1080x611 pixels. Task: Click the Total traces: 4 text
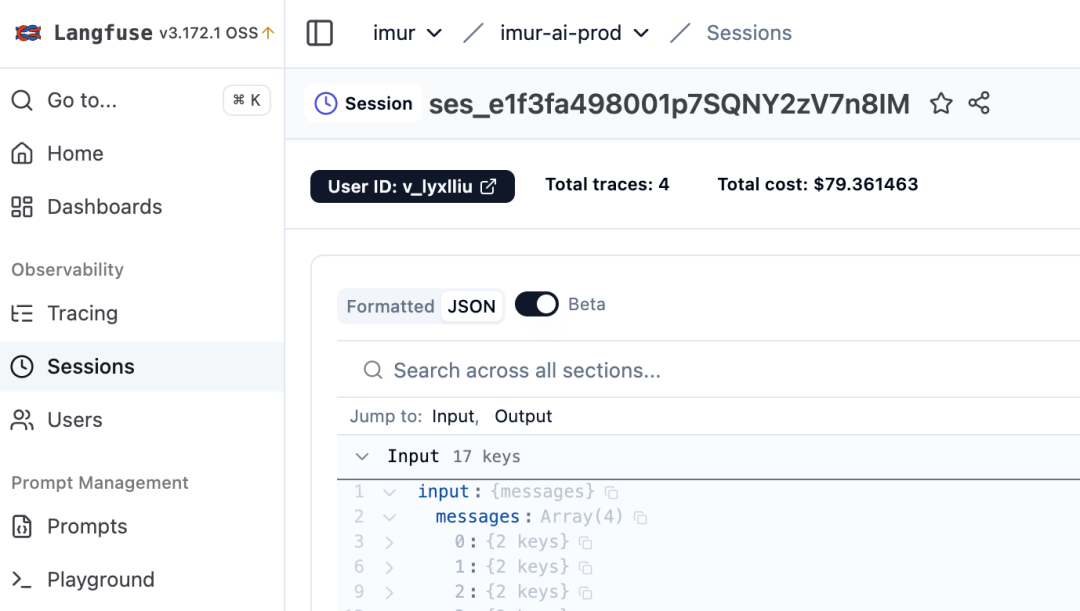click(607, 185)
